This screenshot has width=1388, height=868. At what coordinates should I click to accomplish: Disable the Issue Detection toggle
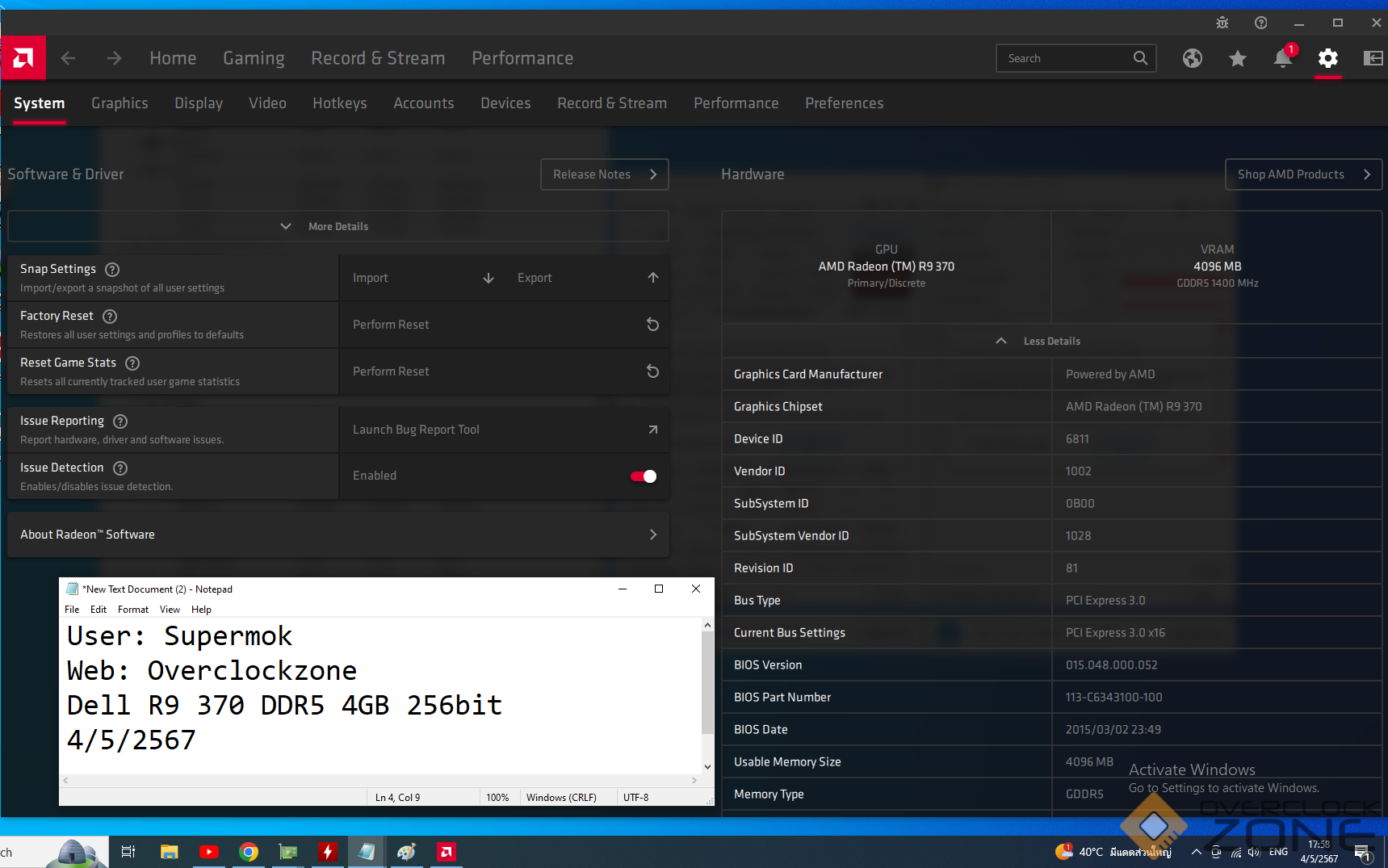pos(644,476)
